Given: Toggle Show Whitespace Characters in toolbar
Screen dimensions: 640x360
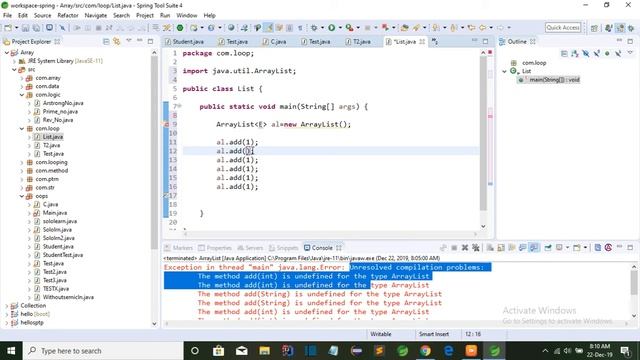Looking at the screenshot, I should coord(300,28).
